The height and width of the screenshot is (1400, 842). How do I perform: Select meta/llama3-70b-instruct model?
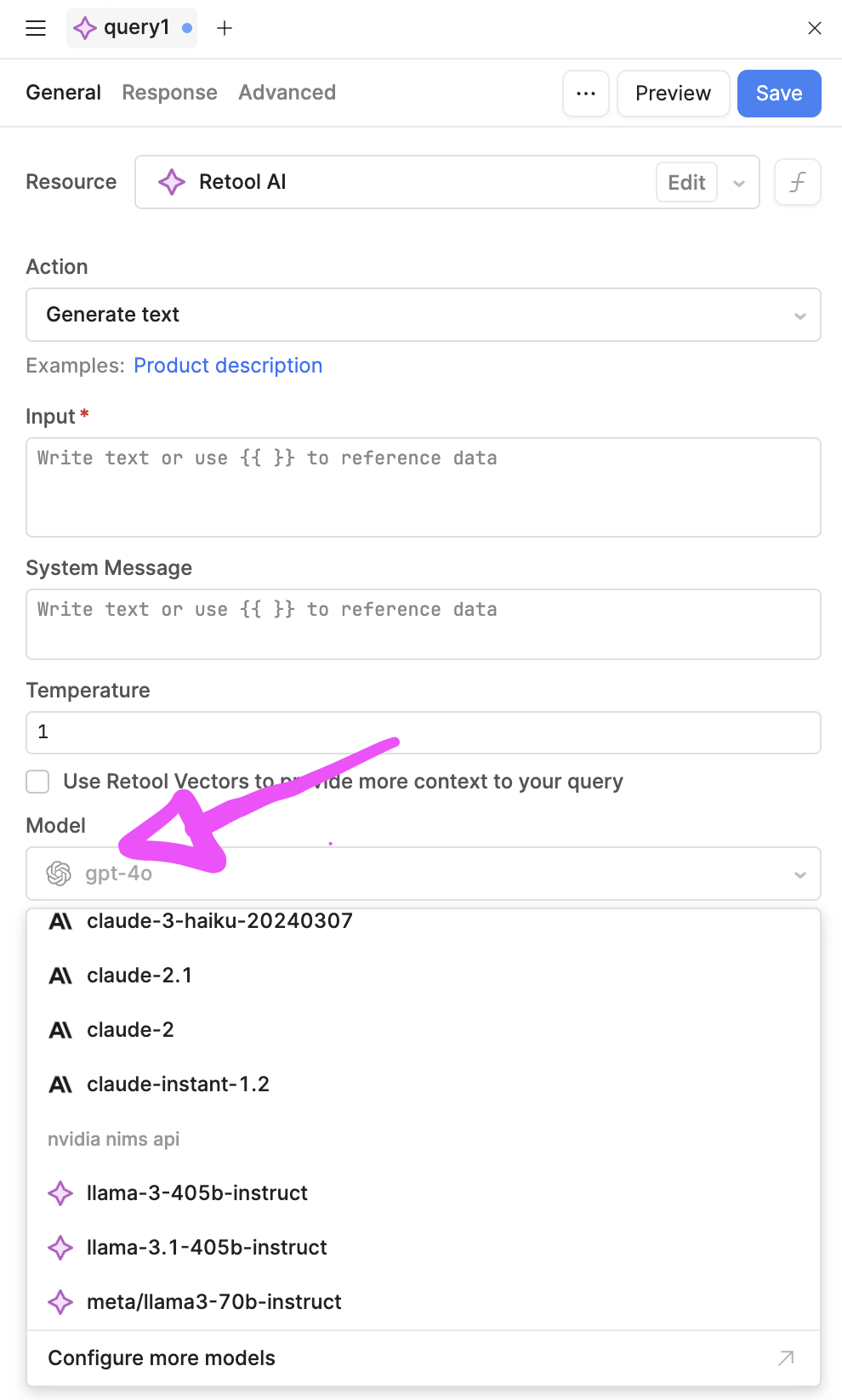click(424, 1302)
